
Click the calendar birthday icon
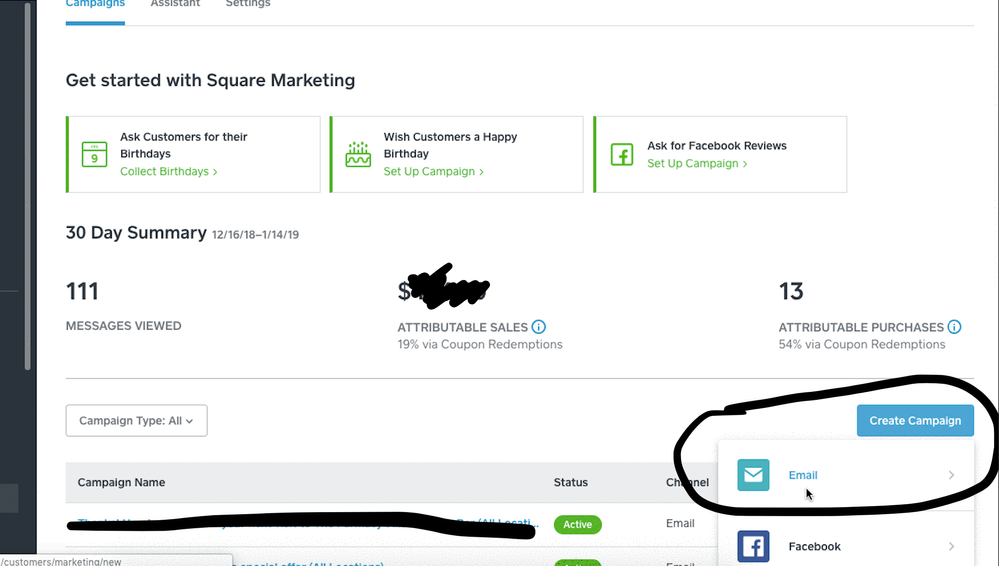93,155
